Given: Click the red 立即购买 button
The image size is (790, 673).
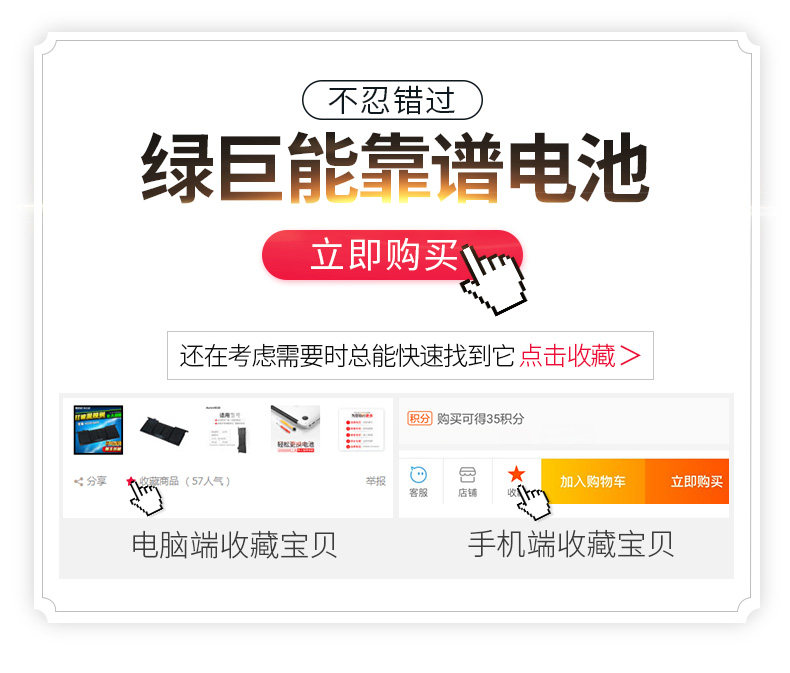Looking at the screenshot, I should click(x=392, y=255).
